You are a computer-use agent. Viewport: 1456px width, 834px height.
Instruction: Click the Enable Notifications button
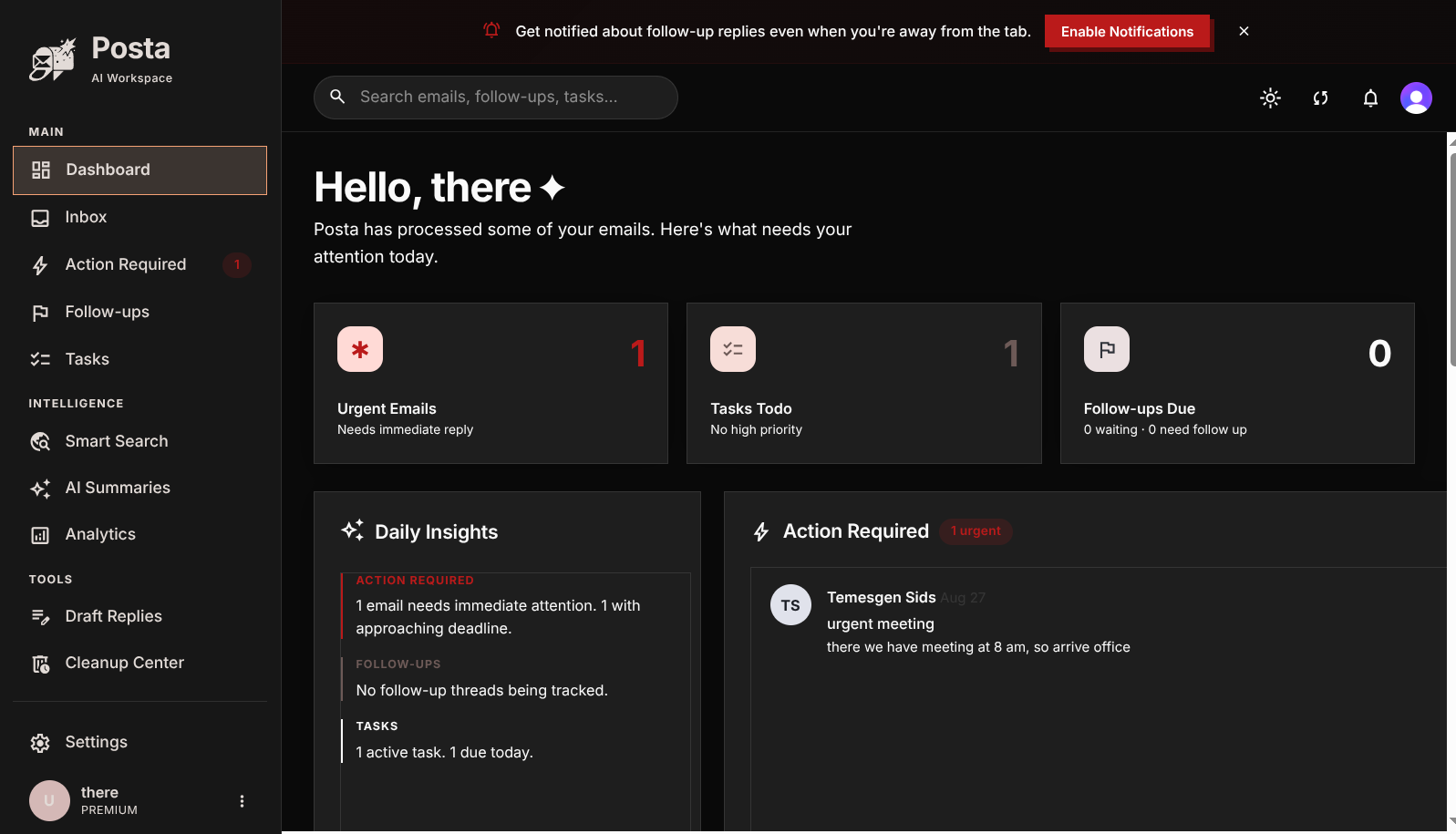(1127, 31)
